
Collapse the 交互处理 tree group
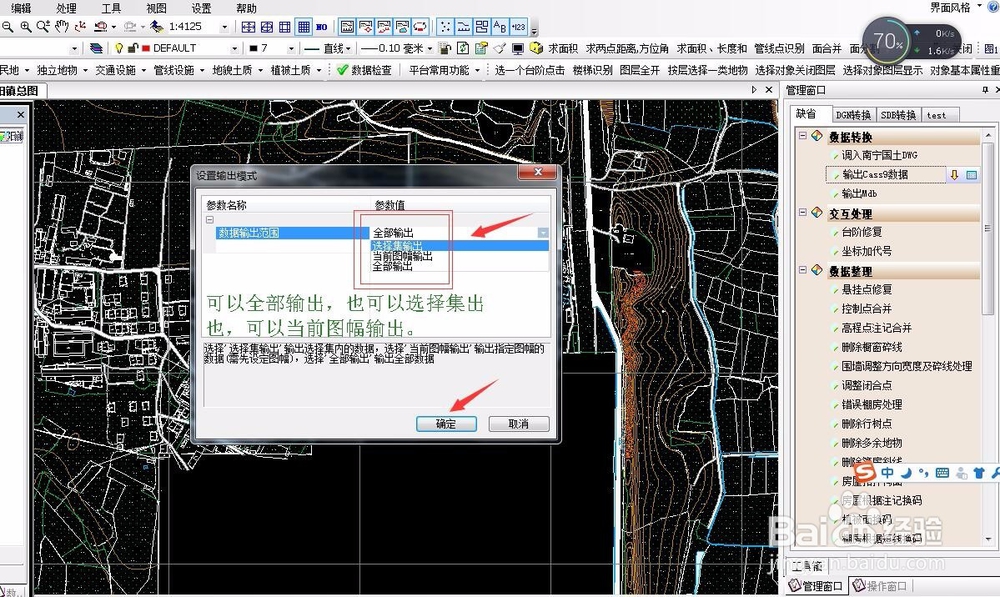802,212
